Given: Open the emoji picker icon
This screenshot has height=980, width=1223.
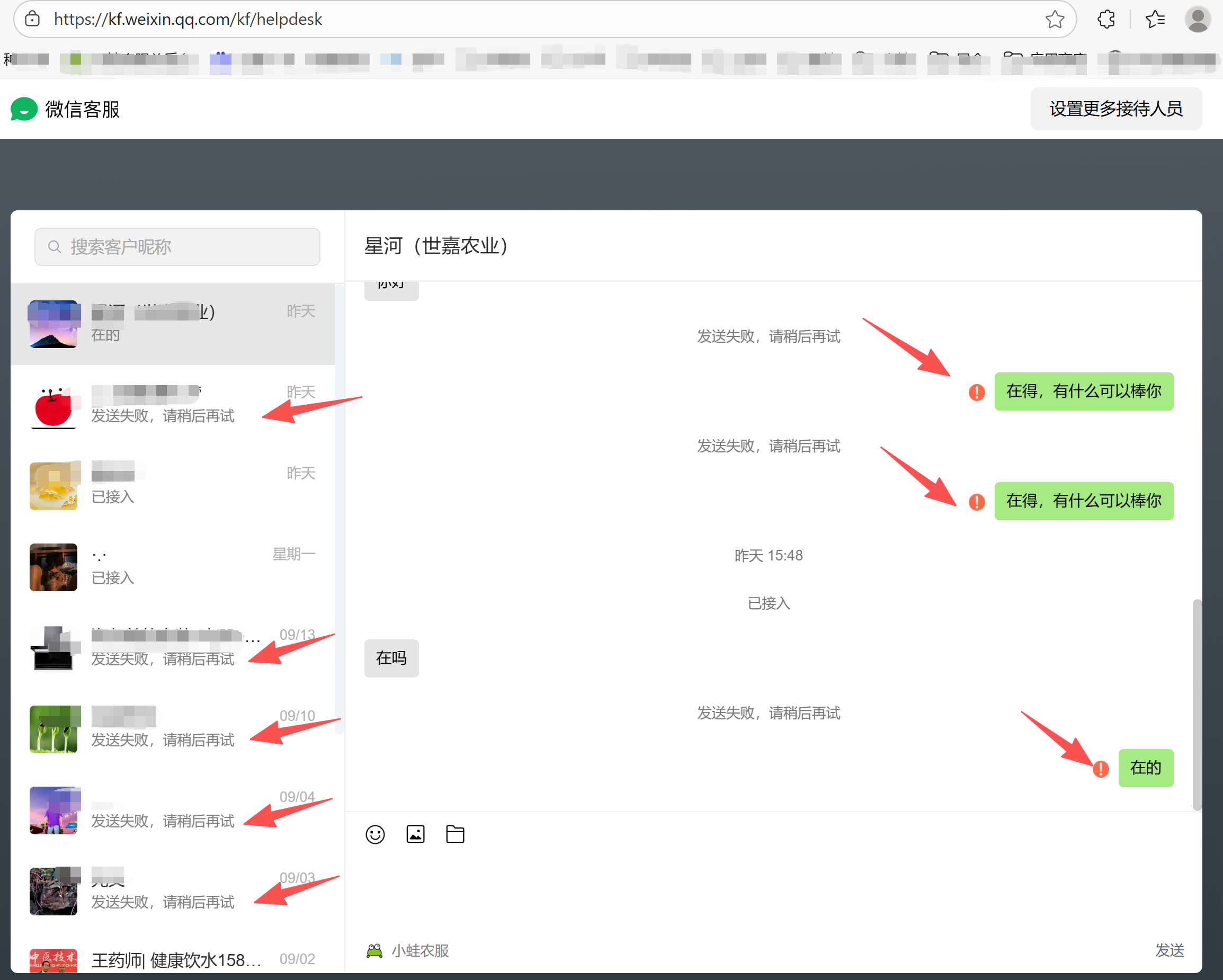Looking at the screenshot, I should [375, 834].
